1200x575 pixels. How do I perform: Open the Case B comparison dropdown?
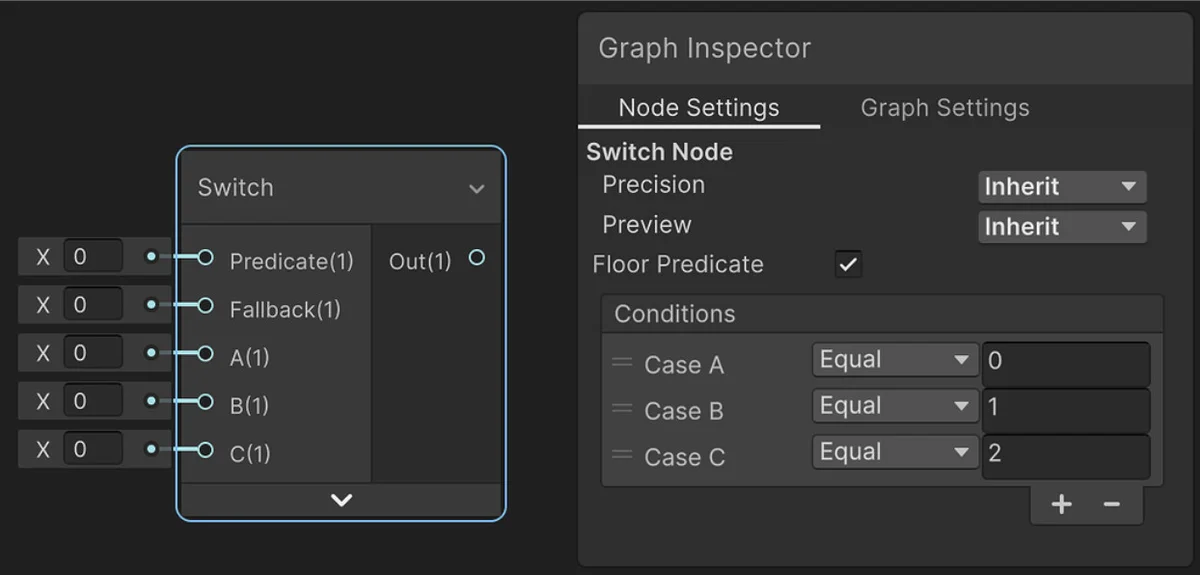pos(894,406)
